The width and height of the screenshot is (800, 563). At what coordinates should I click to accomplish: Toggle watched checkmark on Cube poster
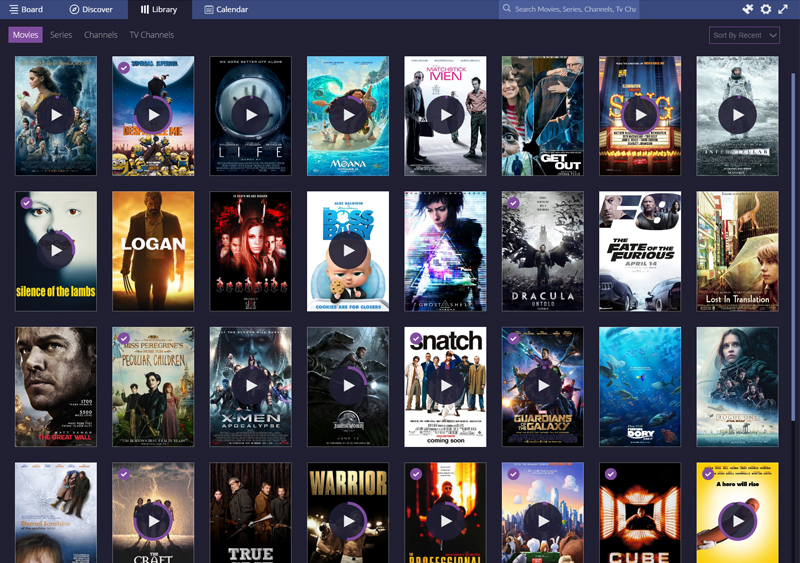pos(610,474)
